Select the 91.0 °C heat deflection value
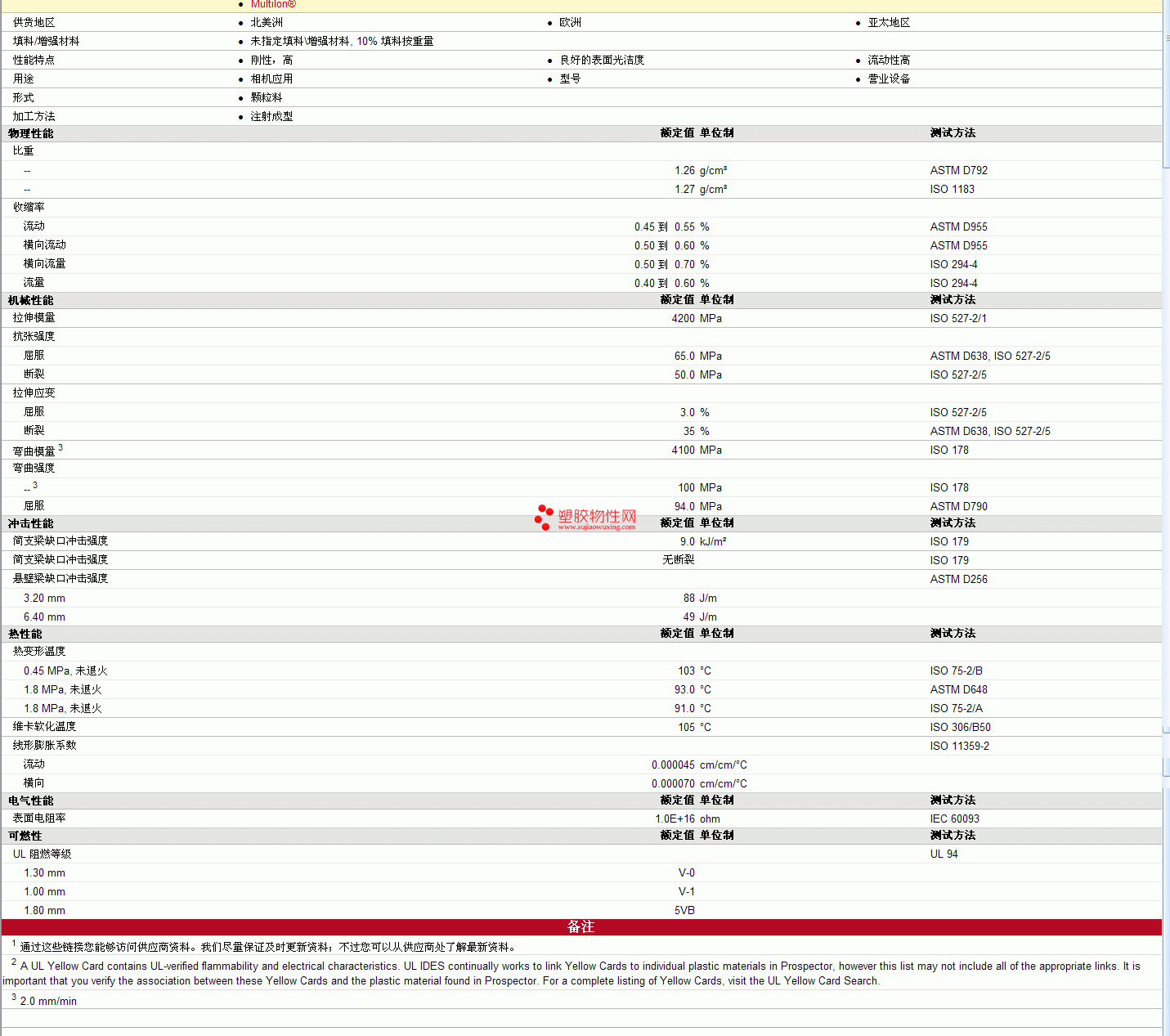The width and height of the screenshot is (1170, 1036). [693, 709]
